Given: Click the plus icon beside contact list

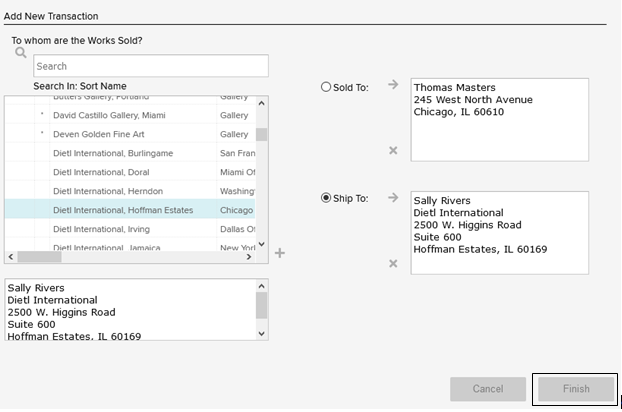Looking at the screenshot, I should coord(280,253).
